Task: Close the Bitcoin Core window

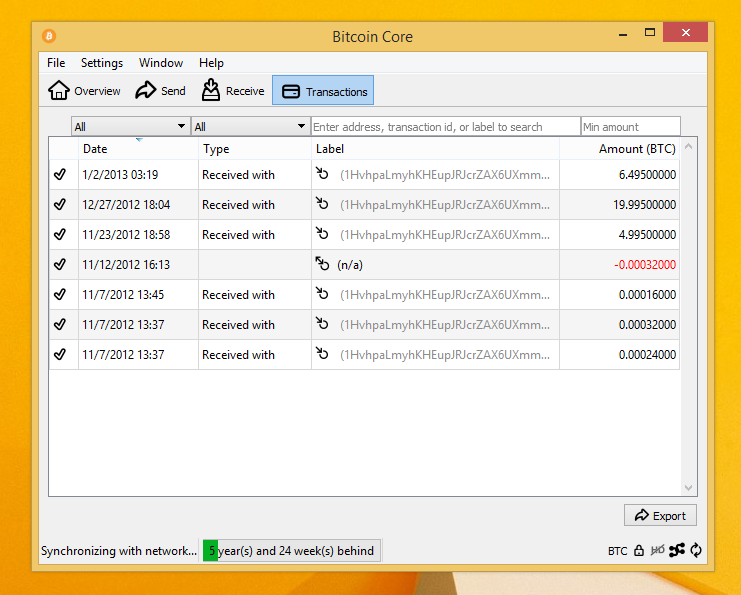Action: point(686,33)
